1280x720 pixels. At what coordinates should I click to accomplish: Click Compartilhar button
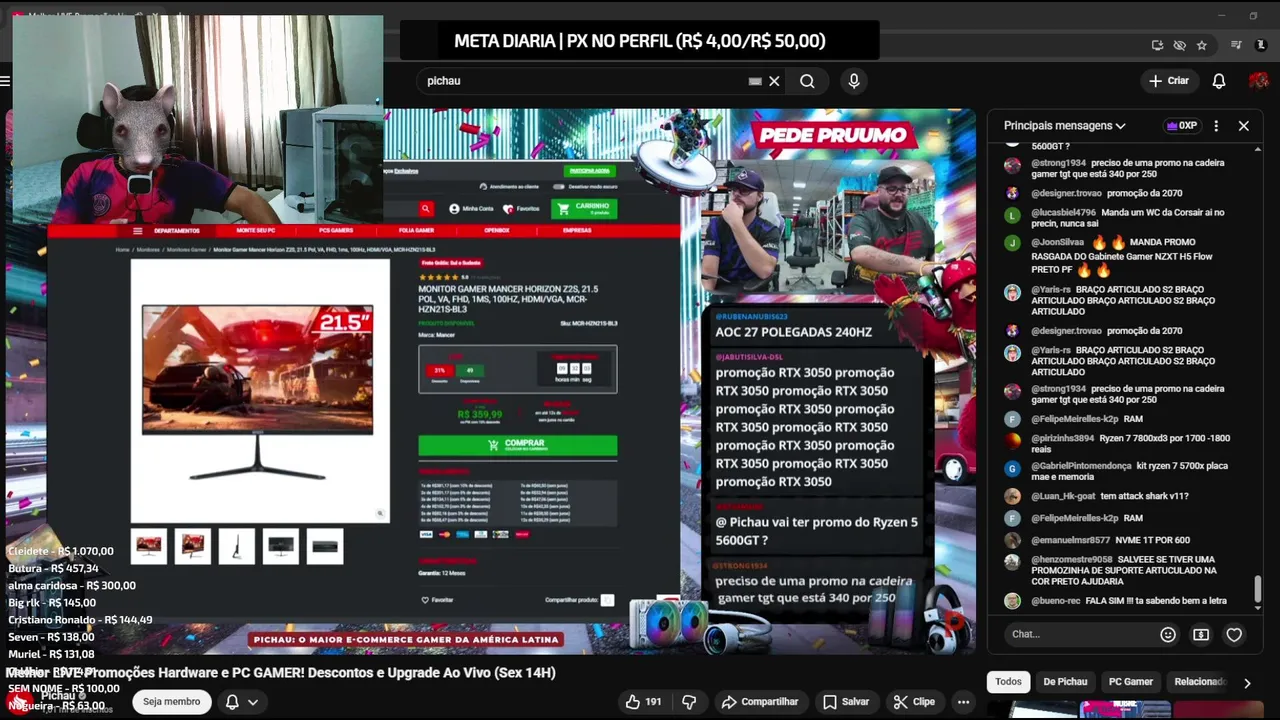(x=759, y=702)
